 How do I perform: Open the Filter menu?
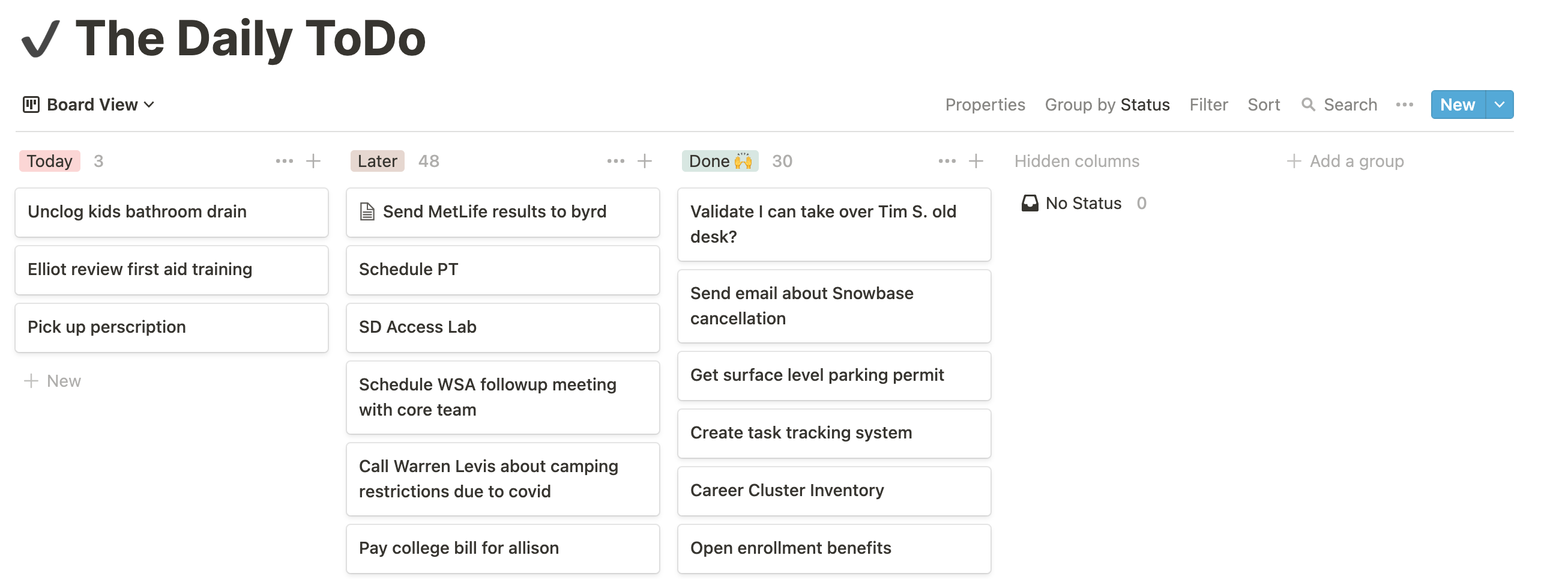[x=1208, y=104]
